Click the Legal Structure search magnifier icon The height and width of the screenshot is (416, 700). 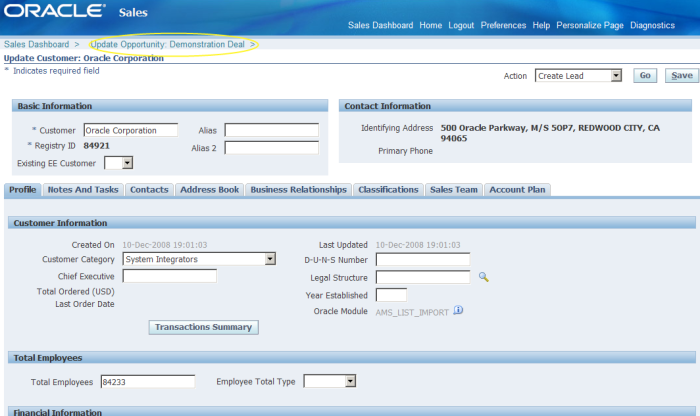(x=483, y=277)
